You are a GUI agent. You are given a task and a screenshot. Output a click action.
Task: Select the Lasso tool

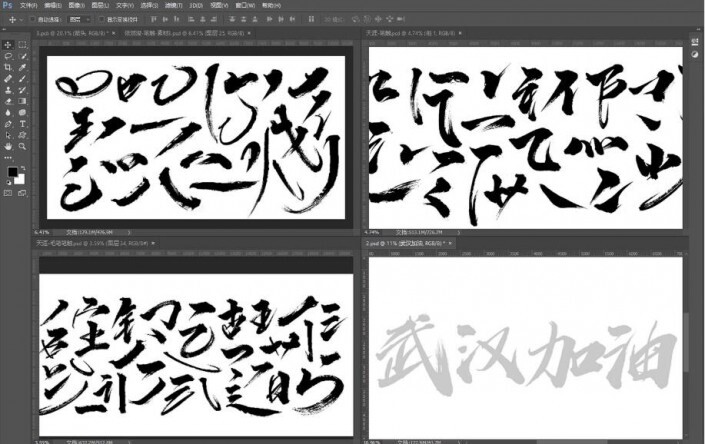[8, 56]
